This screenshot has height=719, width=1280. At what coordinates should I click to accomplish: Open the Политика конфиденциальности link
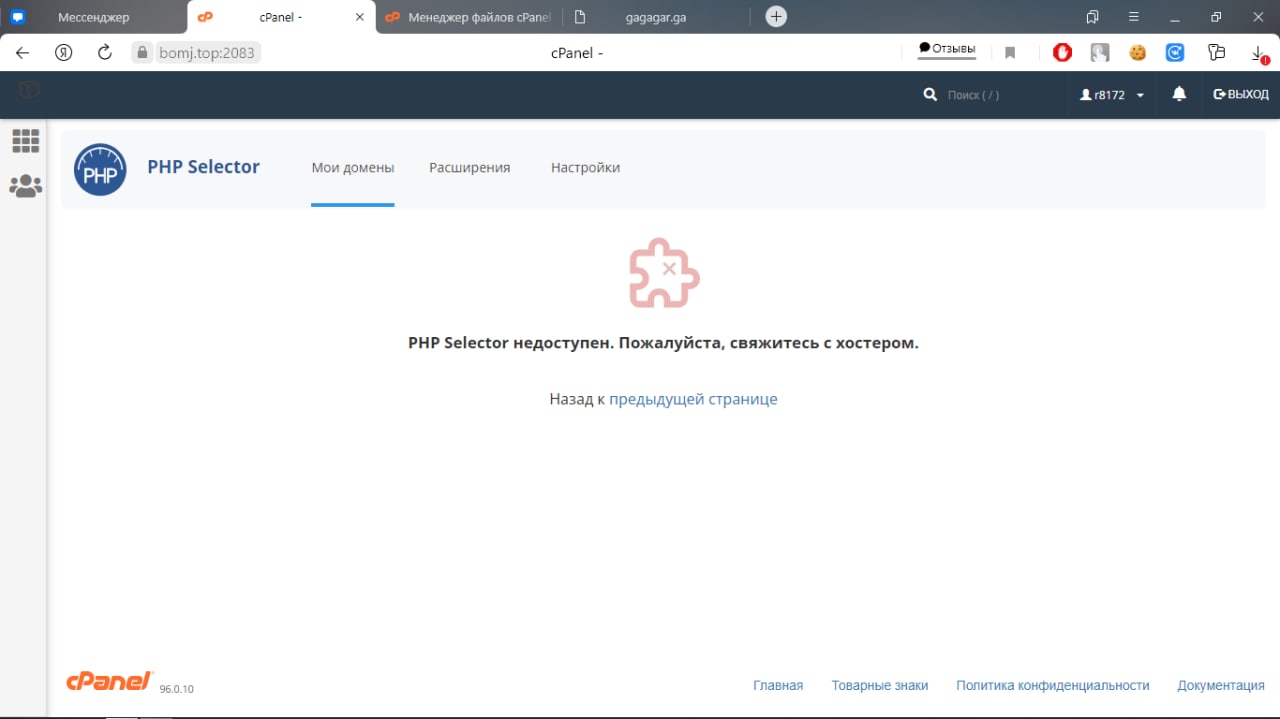click(x=1053, y=686)
